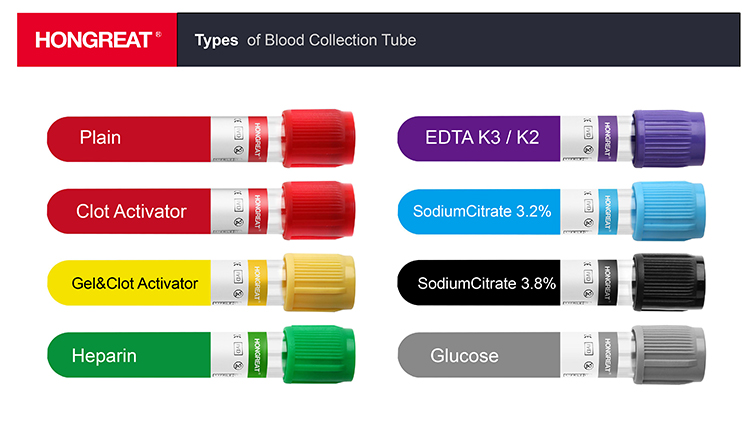
Task: Click the Types of Blood Collection Tube title
Action: pos(305,40)
